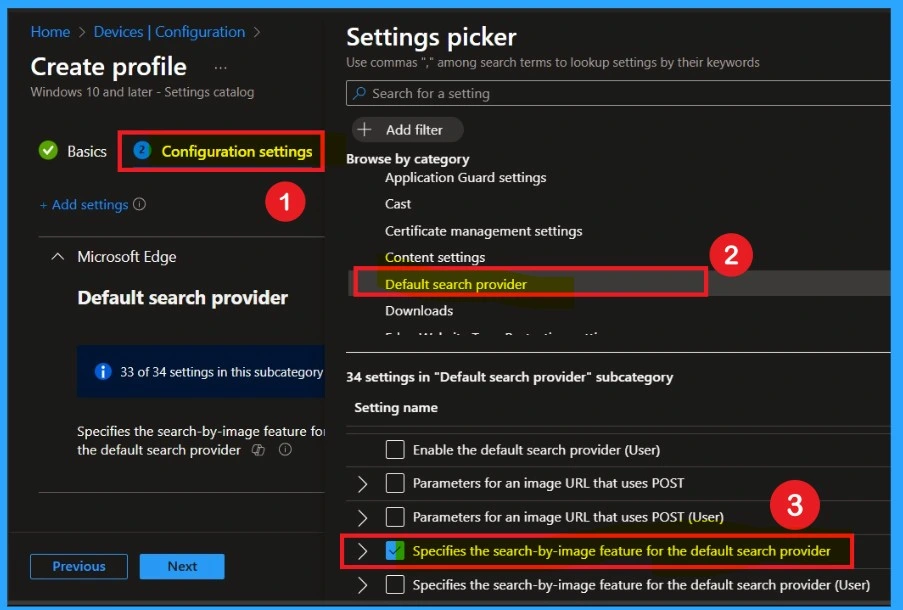The width and height of the screenshot is (903, 610).
Task: Click the ellipsis next to Create profile
Action: tap(220, 68)
